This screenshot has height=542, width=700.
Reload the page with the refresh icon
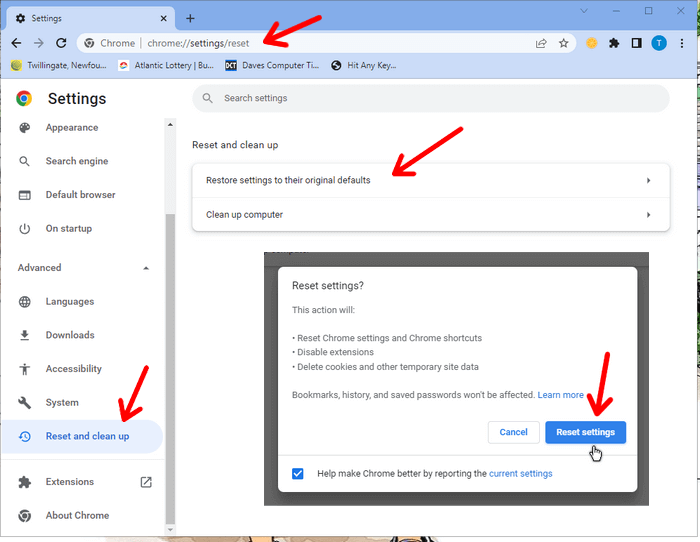(x=61, y=43)
